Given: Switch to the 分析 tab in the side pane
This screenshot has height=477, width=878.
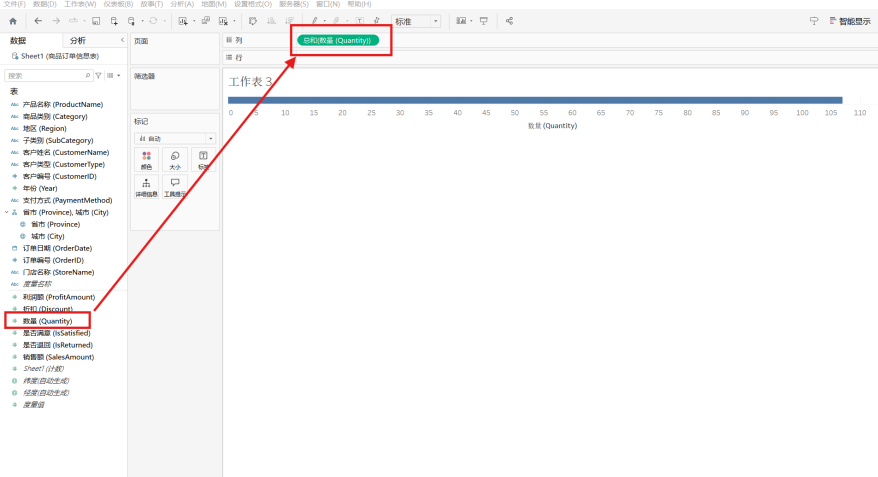Looking at the screenshot, I should pos(77,40).
